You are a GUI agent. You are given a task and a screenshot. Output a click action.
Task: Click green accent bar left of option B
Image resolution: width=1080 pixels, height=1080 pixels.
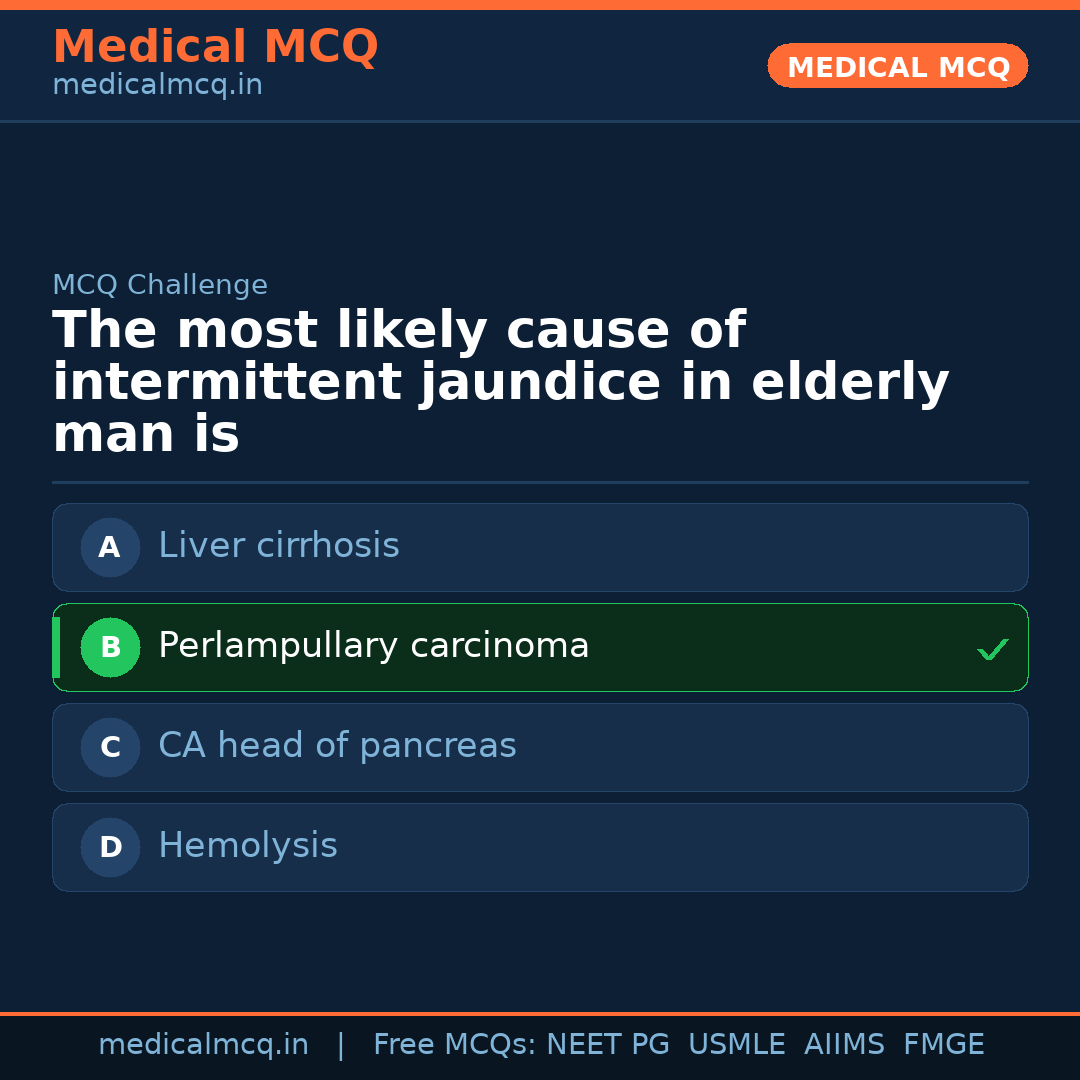pyautogui.click(x=56, y=647)
